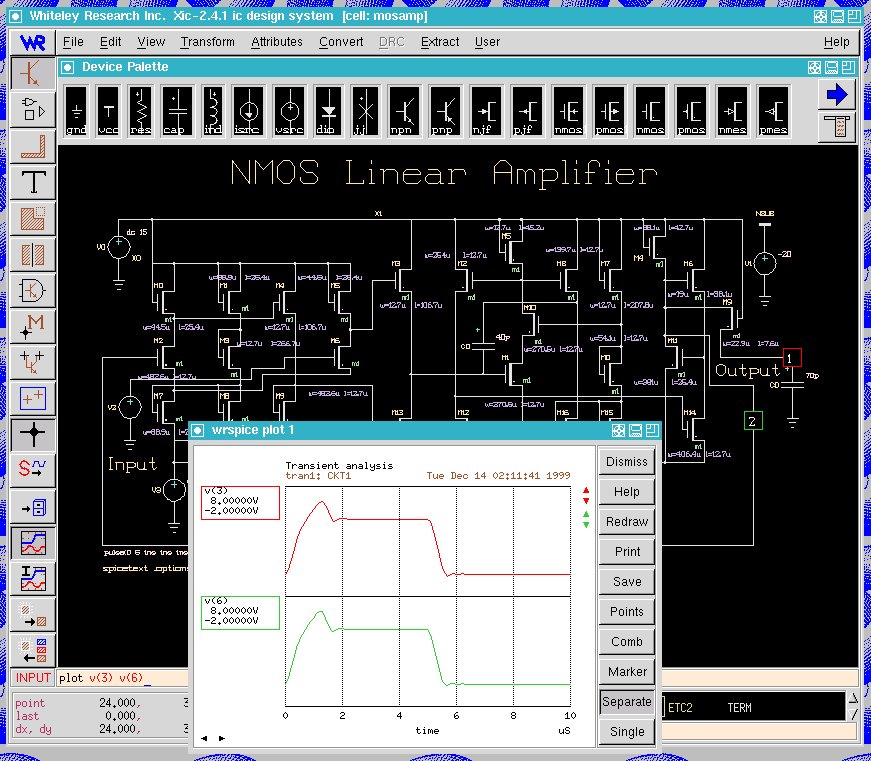Click the green up triangle in plot
The height and width of the screenshot is (761, 871).
point(586,514)
